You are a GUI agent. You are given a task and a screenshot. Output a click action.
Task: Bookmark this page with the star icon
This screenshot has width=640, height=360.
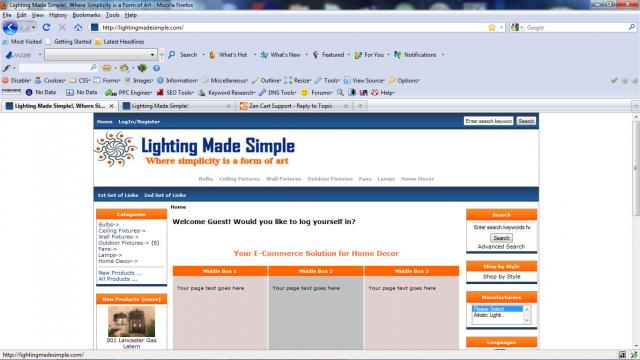click(492, 27)
